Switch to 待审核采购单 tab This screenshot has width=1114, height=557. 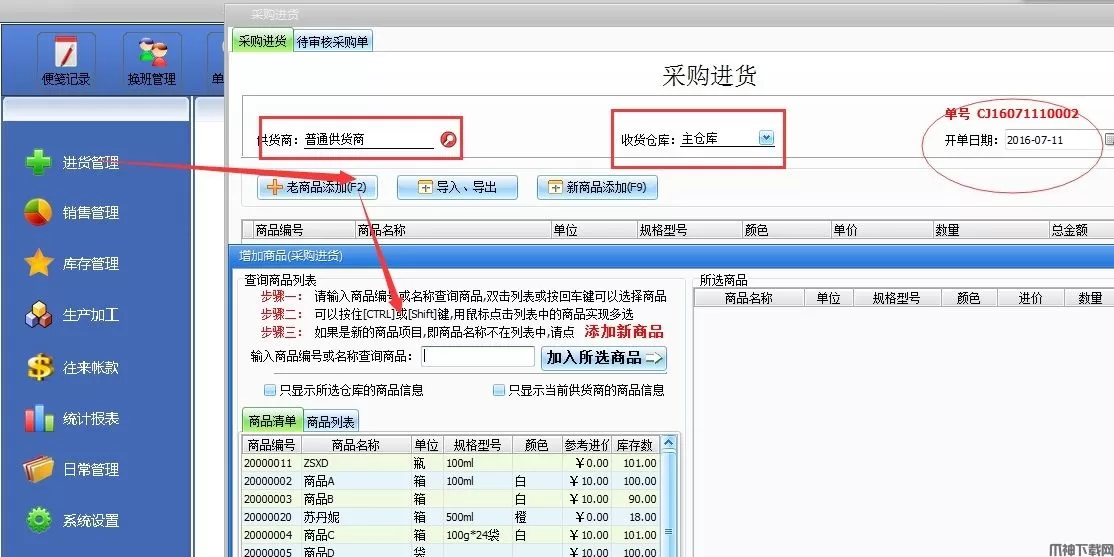[x=332, y=41]
